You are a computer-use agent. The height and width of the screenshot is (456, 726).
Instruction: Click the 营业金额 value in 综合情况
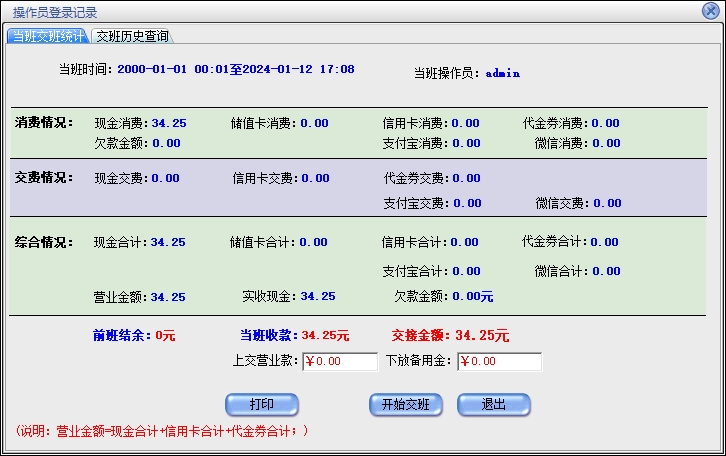168,297
